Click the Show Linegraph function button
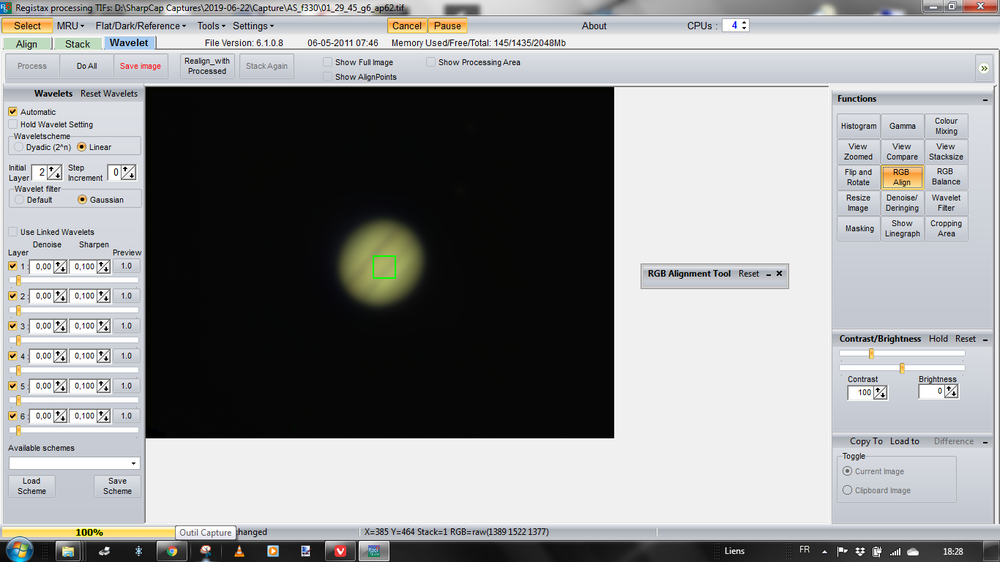This screenshot has width=1000, height=562. 902,228
